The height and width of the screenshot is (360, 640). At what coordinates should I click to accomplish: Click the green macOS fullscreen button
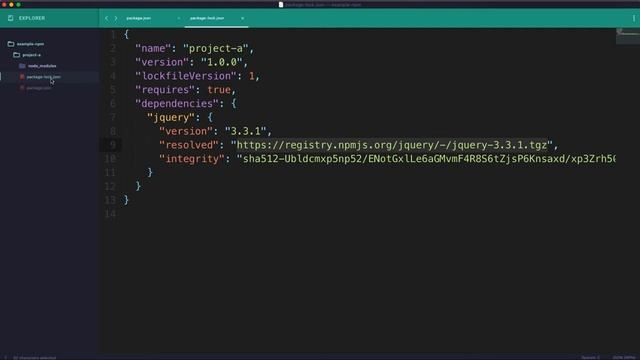pos(18,4)
